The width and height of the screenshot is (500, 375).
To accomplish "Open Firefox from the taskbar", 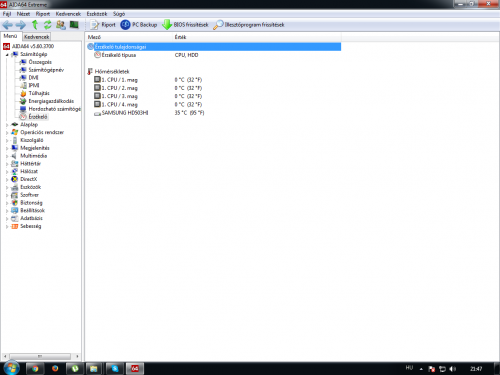I will click(x=55, y=368).
